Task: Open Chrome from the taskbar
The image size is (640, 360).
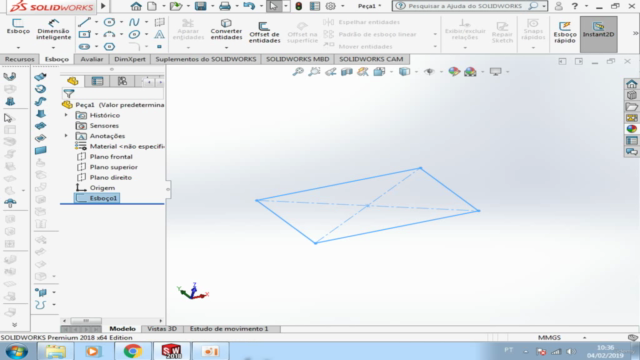Action: [x=133, y=351]
